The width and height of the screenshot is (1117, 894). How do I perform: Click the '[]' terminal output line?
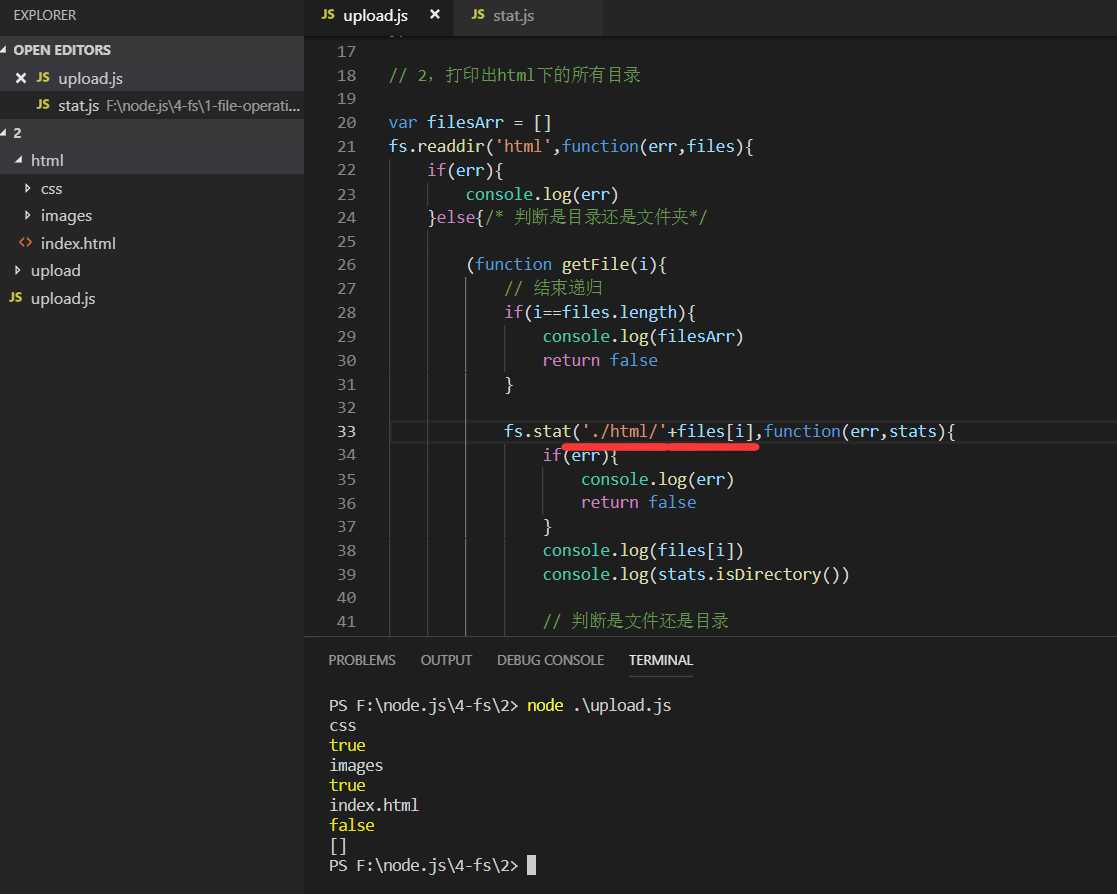(x=338, y=846)
